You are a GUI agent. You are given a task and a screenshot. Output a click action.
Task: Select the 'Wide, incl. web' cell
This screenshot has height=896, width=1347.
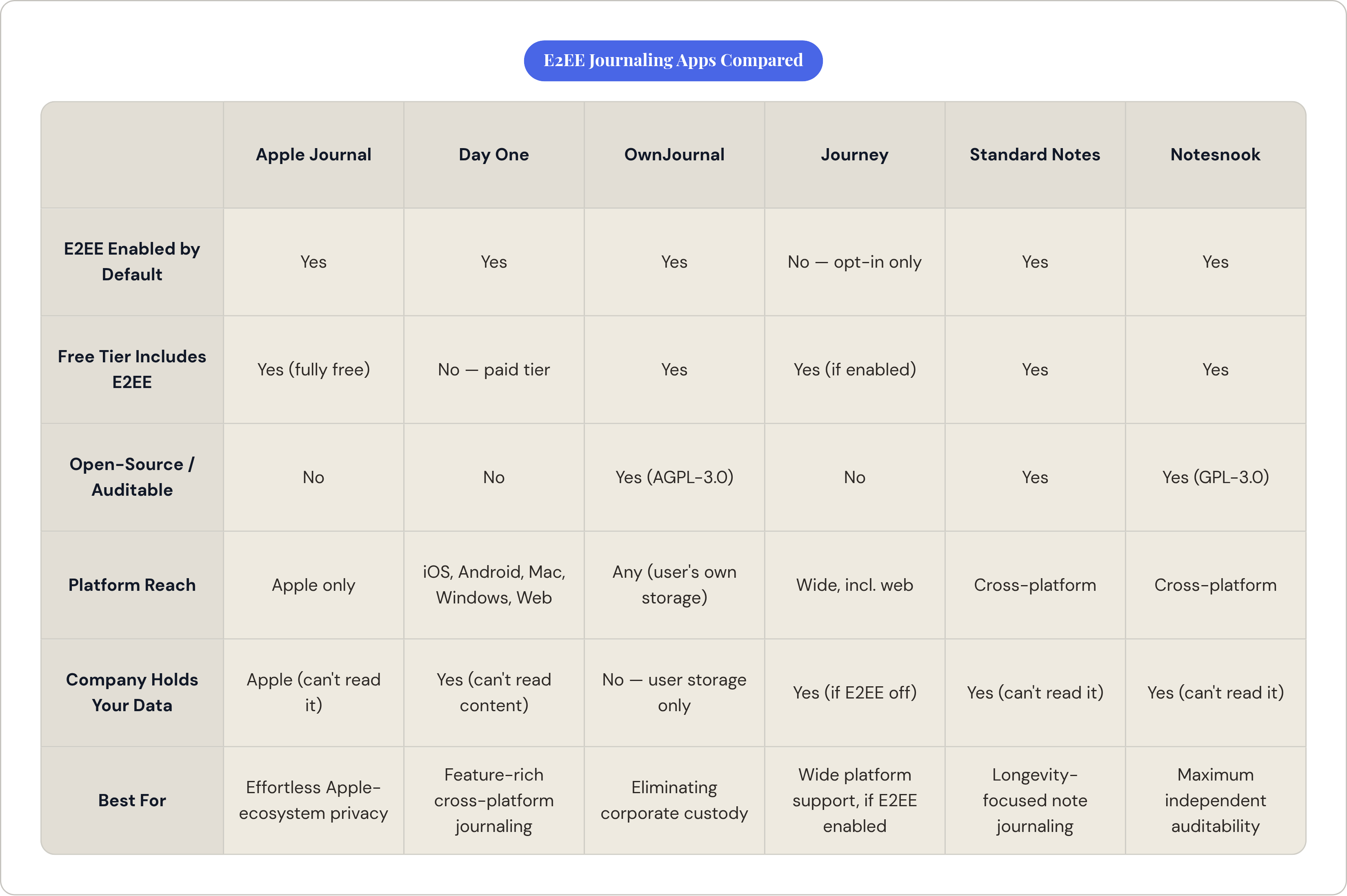(x=854, y=585)
